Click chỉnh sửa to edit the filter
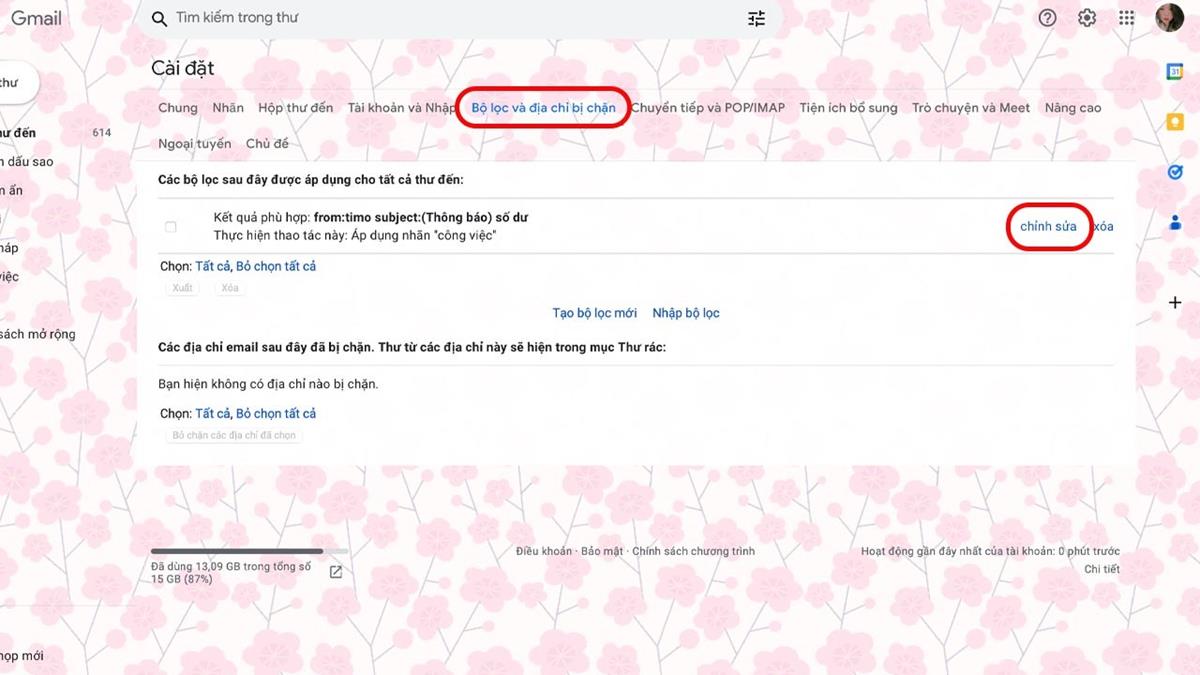Image resolution: width=1200 pixels, height=675 pixels. 1048,227
